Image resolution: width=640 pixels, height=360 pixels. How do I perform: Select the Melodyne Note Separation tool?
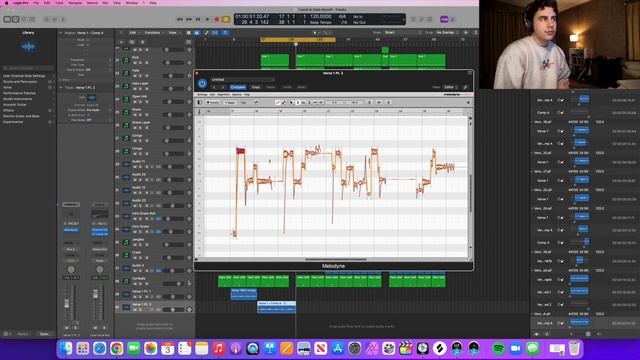[x=321, y=102]
